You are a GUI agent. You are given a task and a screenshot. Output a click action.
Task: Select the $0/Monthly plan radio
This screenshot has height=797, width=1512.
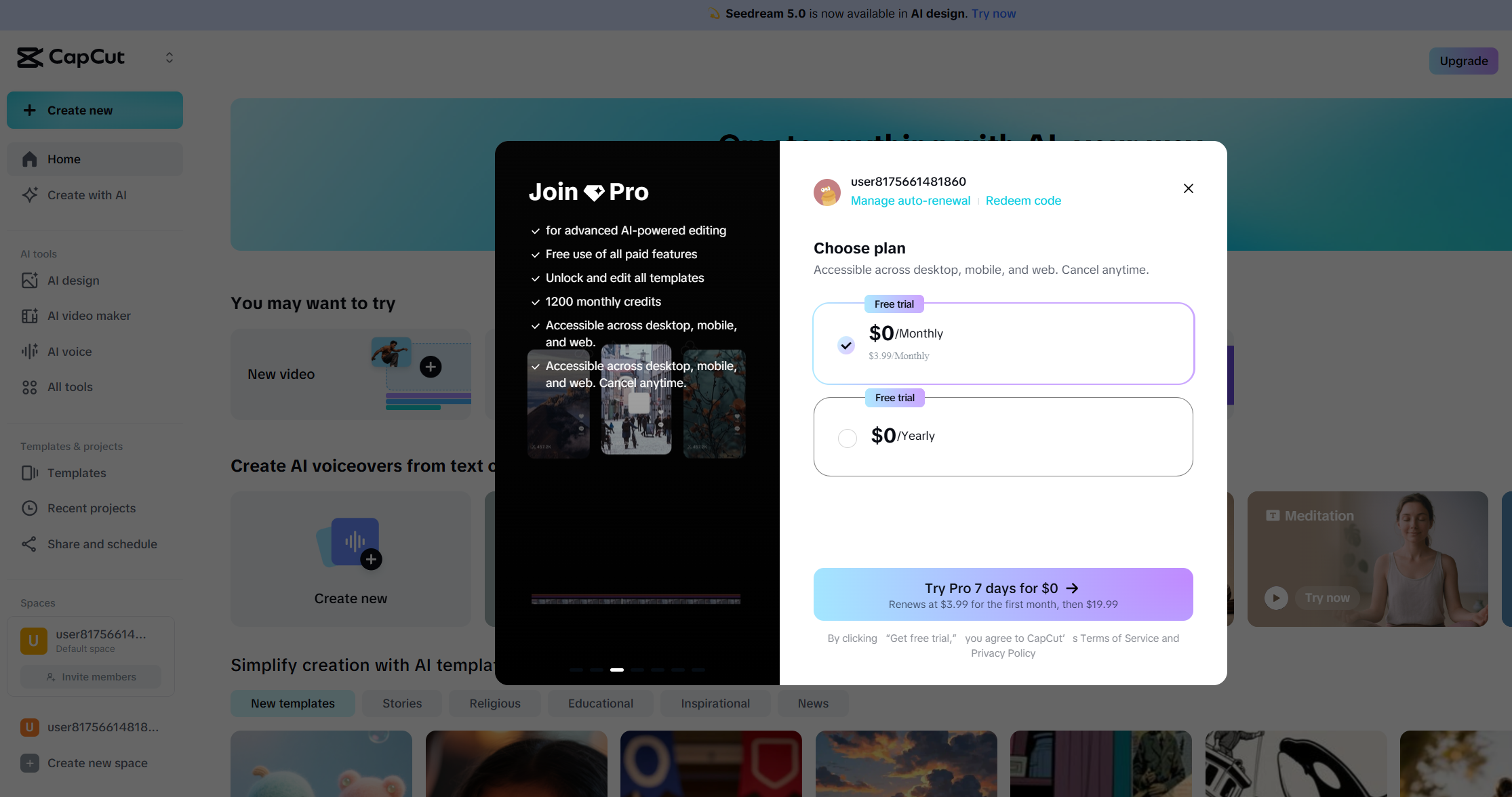pyautogui.click(x=845, y=346)
